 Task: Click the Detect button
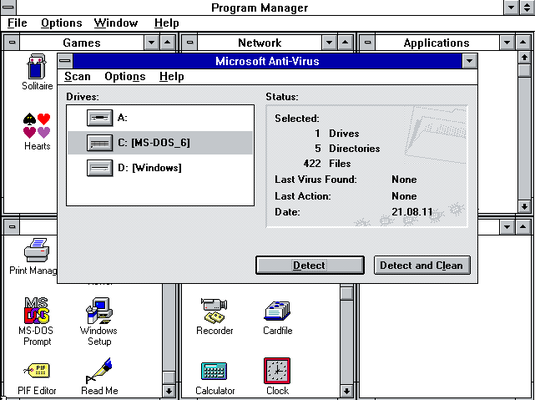[310, 265]
